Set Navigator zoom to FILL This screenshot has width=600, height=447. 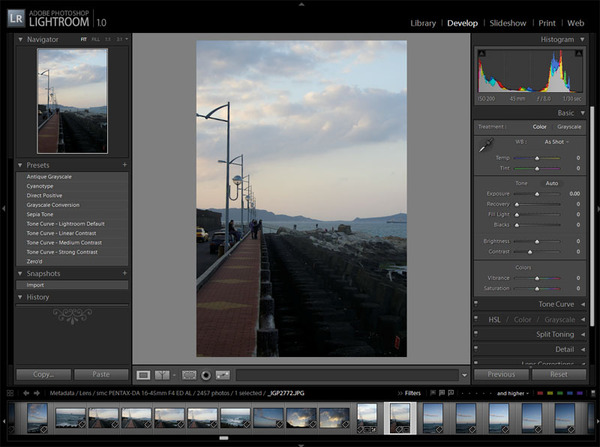[x=95, y=39]
